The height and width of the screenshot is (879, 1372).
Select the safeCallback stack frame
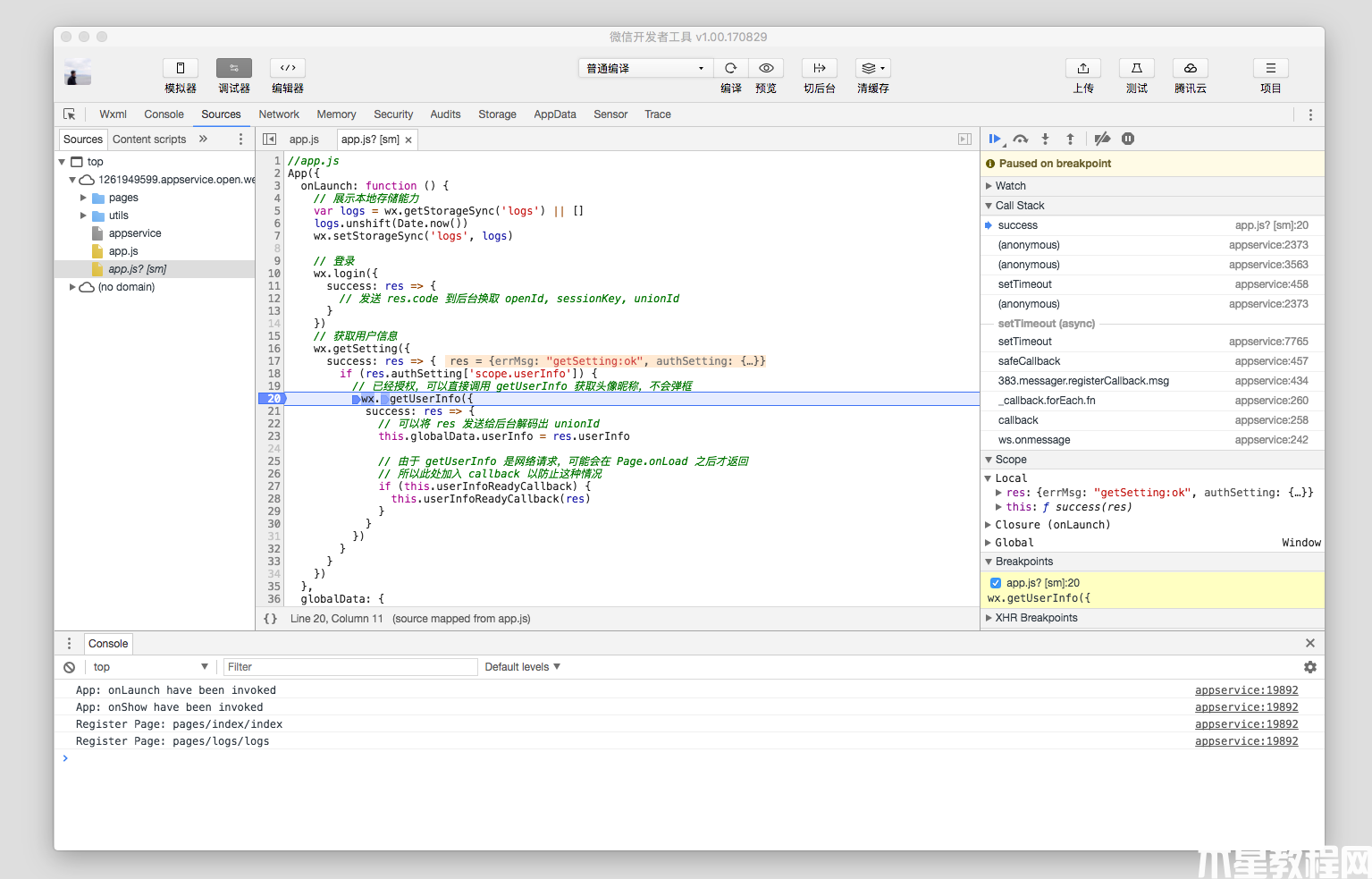tap(1153, 361)
